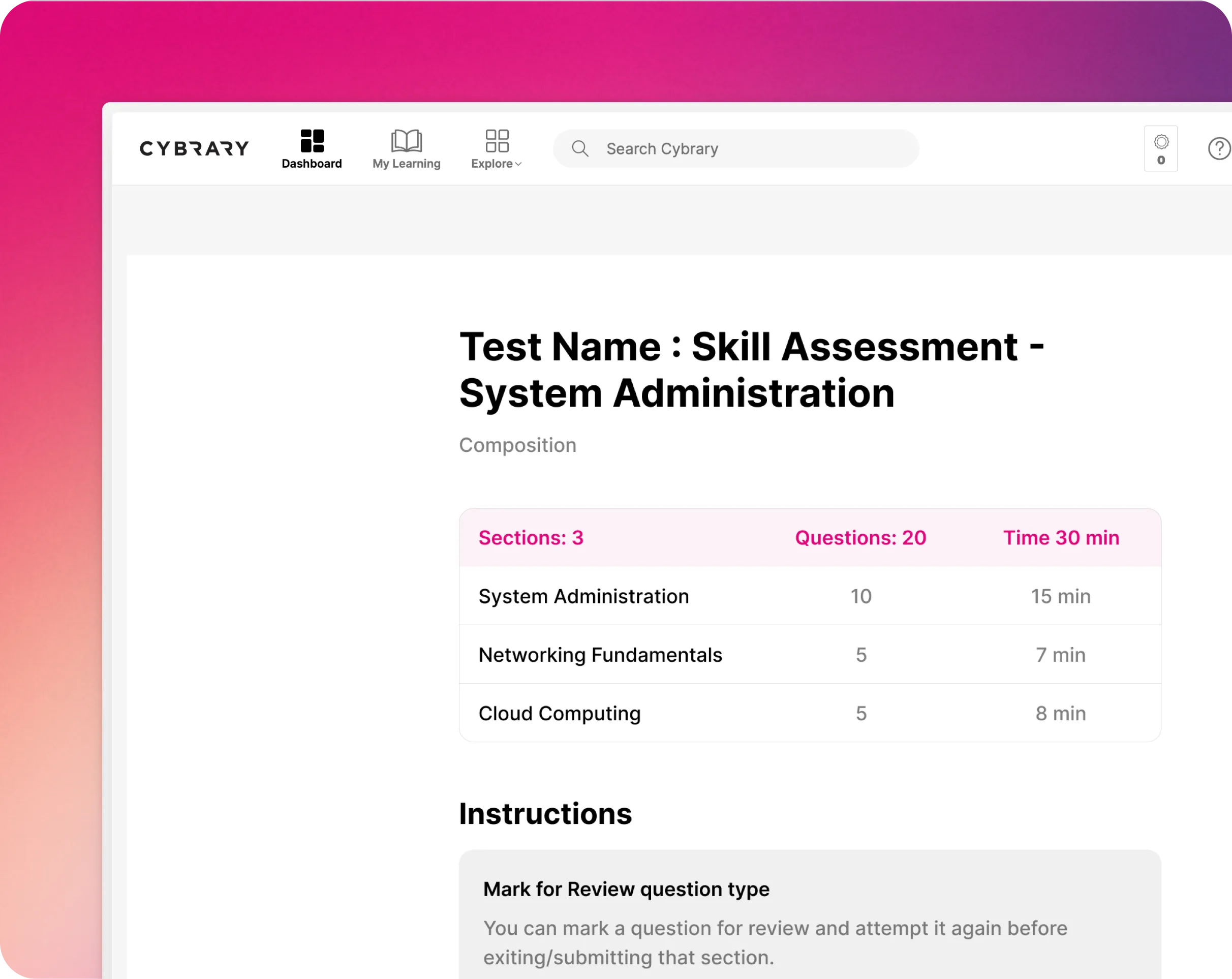Click the search magnifier icon
The image size is (1232, 979).
[580, 148]
